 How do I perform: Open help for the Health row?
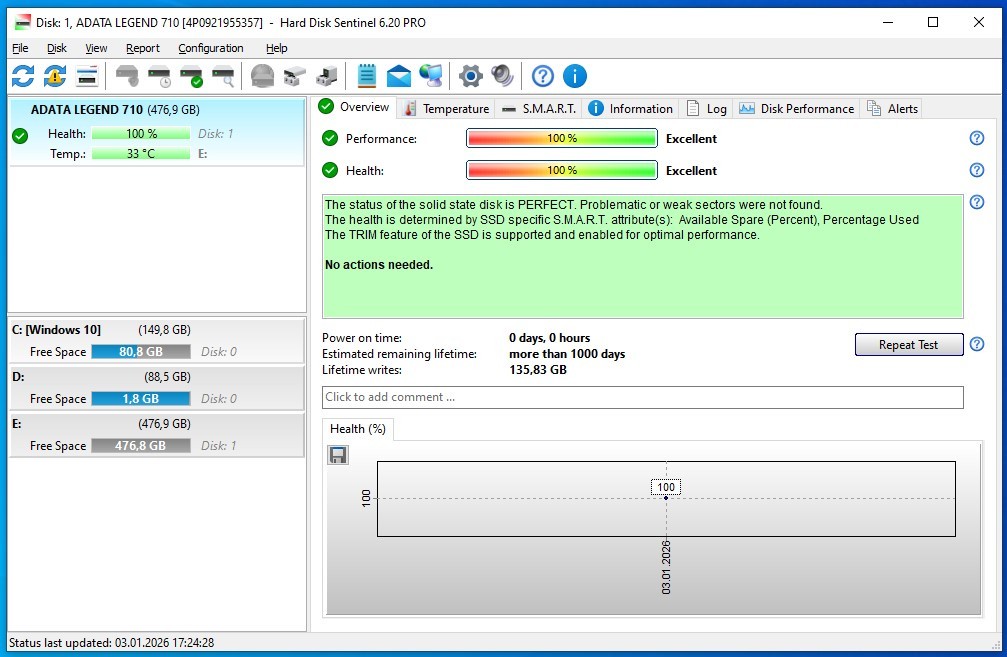click(977, 170)
